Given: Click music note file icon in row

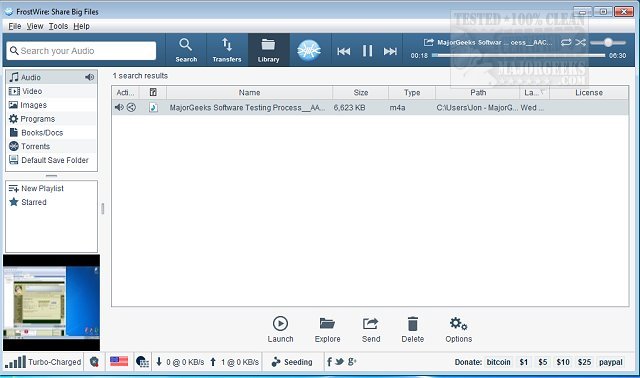Looking at the screenshot, I should pos(153,108).
